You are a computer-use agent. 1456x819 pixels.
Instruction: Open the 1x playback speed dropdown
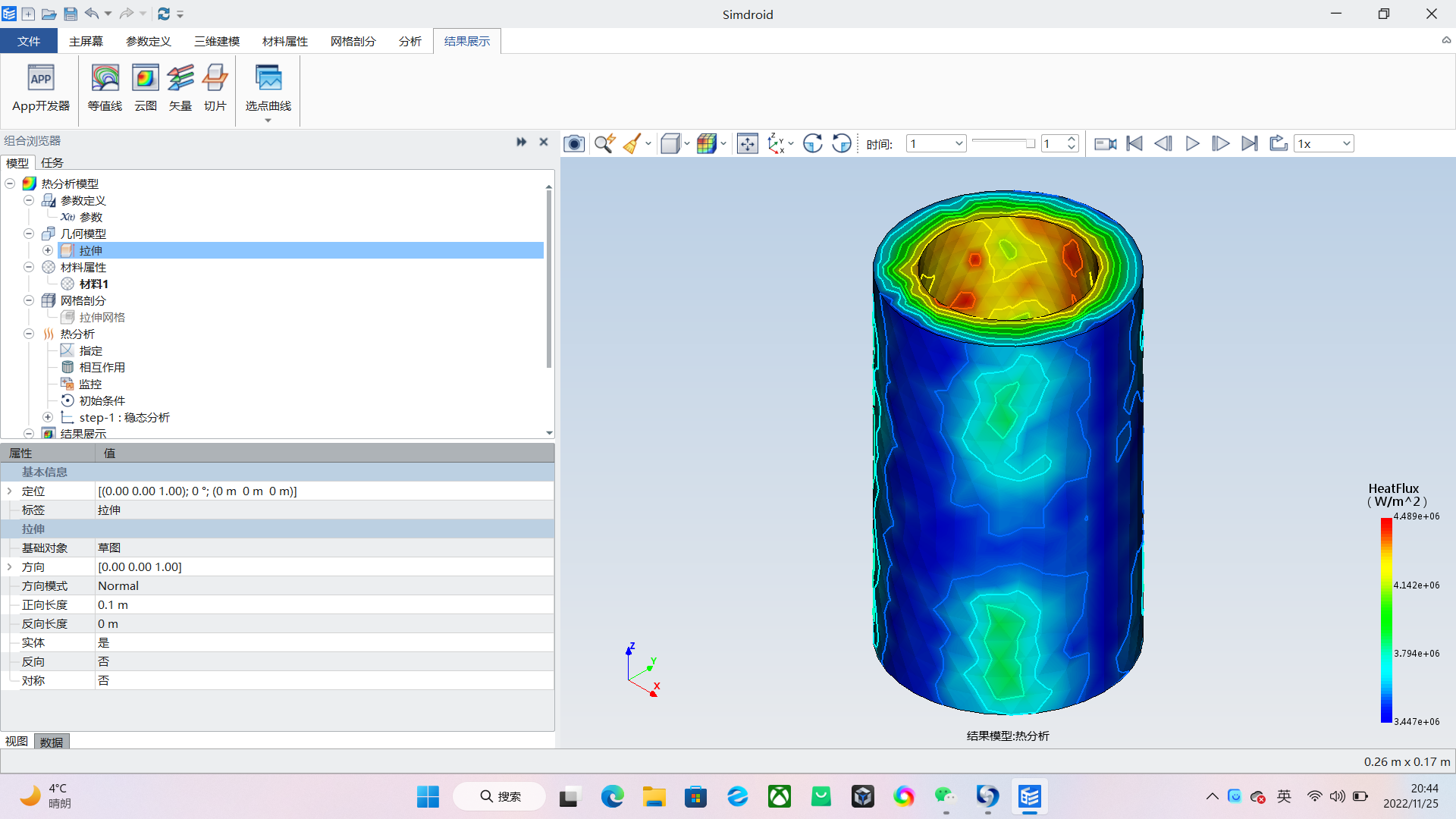tap(1324, 143)
